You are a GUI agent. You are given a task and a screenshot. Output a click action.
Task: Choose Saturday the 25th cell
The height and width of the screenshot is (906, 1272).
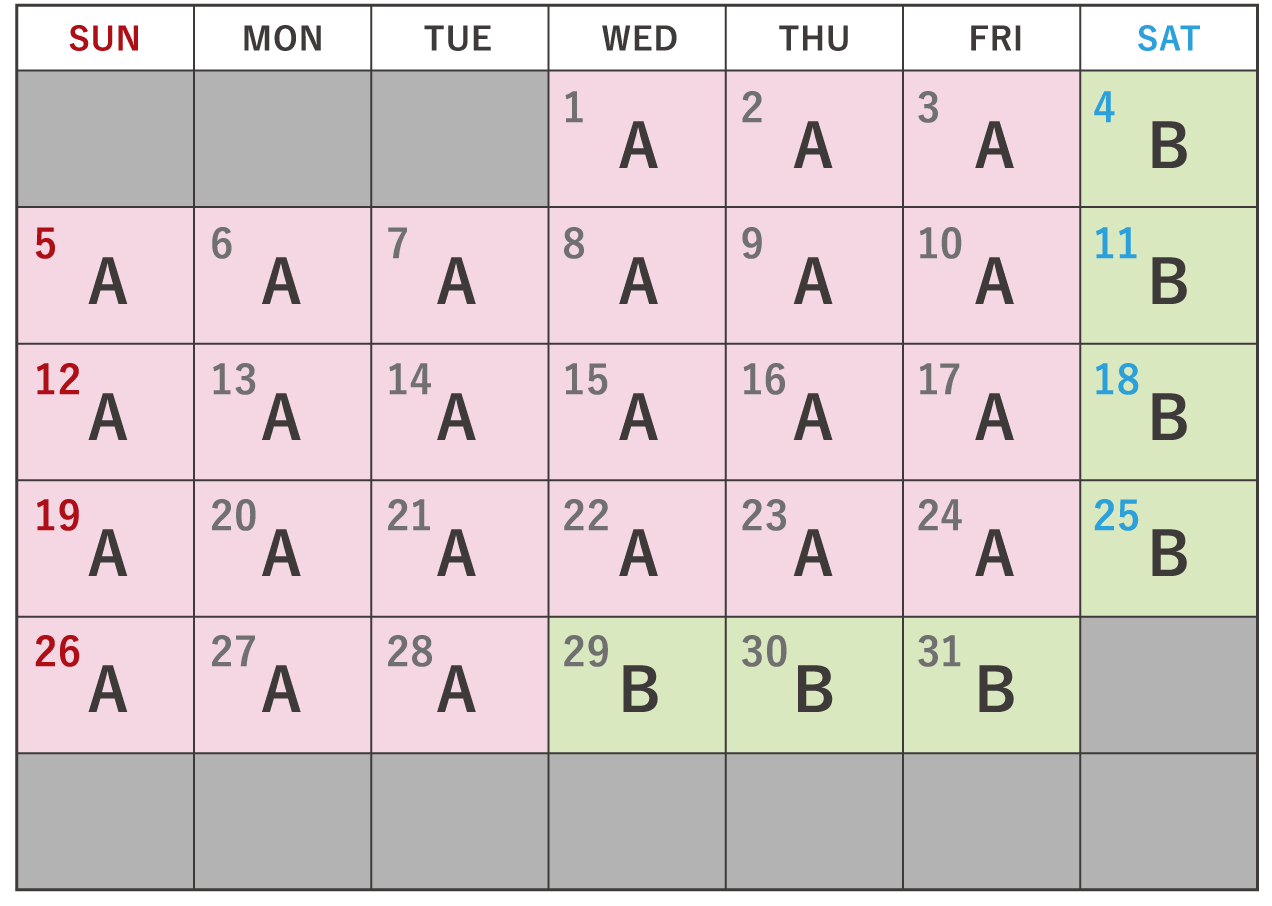coord(1168,549)
